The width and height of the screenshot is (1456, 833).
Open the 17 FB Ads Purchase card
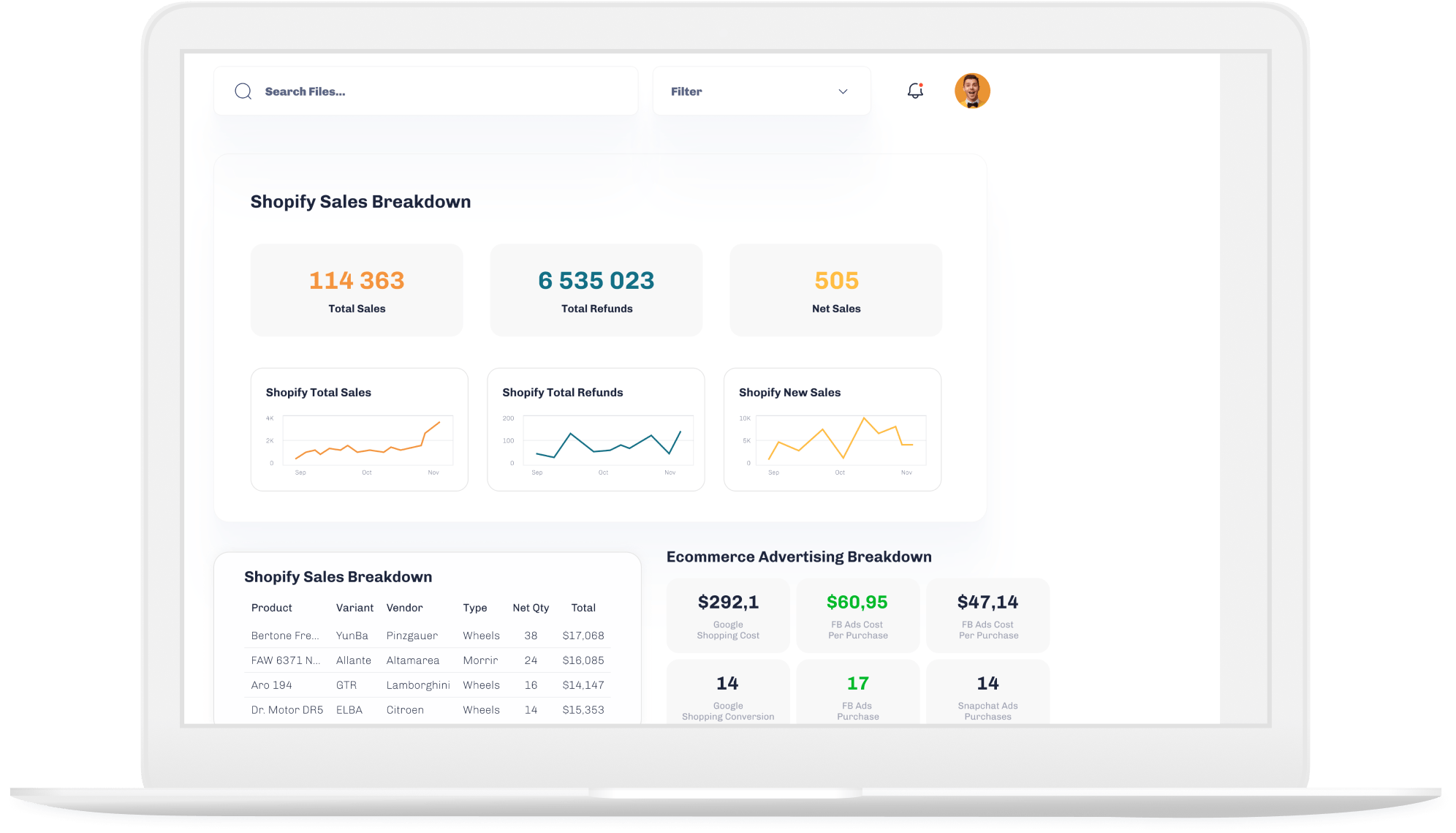click(x=858, y=693)
